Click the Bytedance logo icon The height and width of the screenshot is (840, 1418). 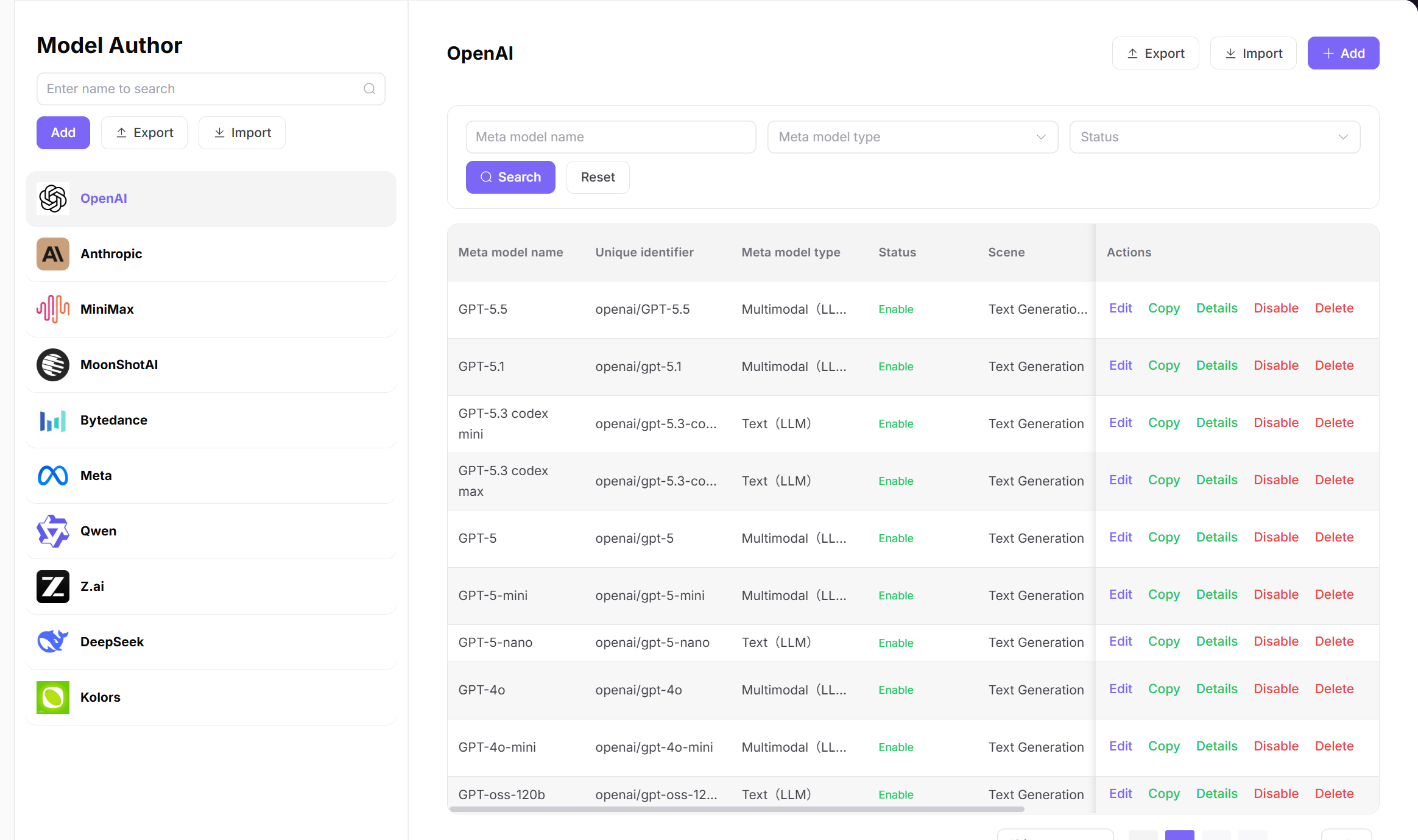(53, 420)
